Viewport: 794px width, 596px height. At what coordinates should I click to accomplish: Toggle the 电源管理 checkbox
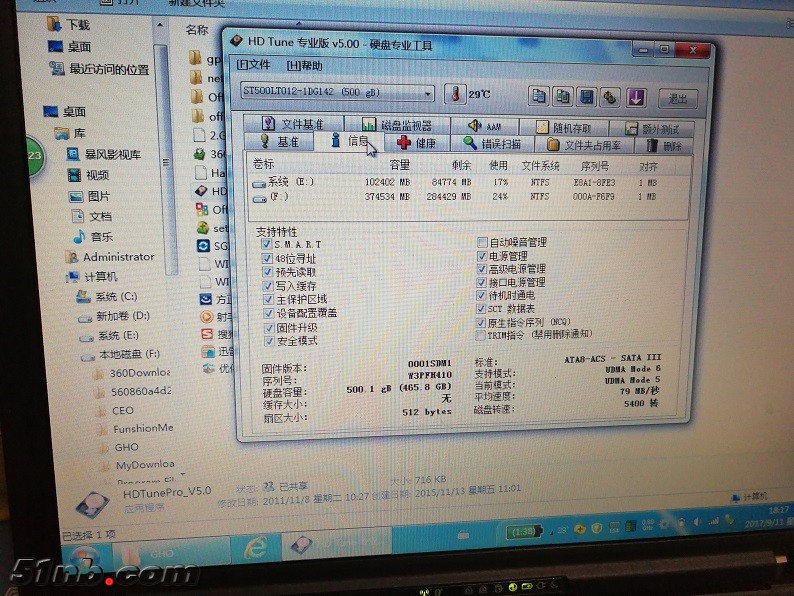(482, 256)
